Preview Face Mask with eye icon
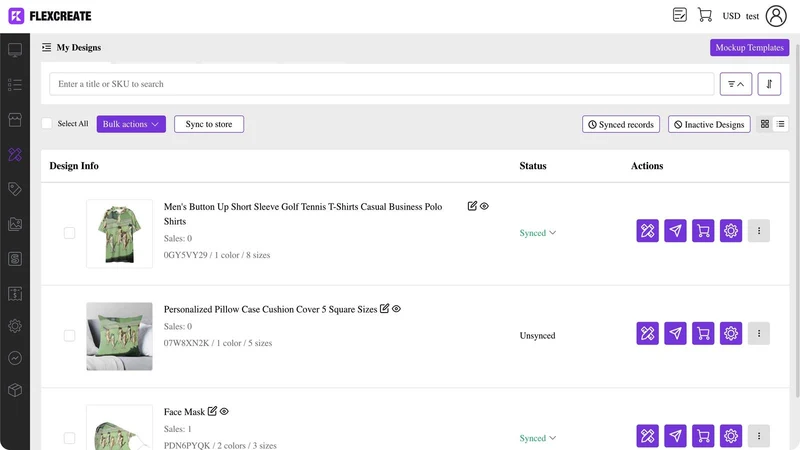Image resolution: width=800 pixels, height=450 pixels. coord(224,411)
